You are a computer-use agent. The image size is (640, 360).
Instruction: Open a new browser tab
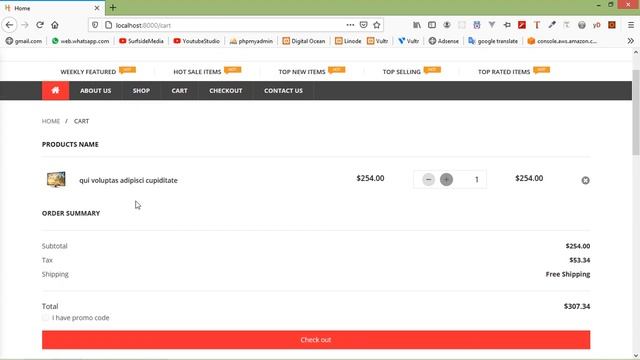[x=113, y=8]
